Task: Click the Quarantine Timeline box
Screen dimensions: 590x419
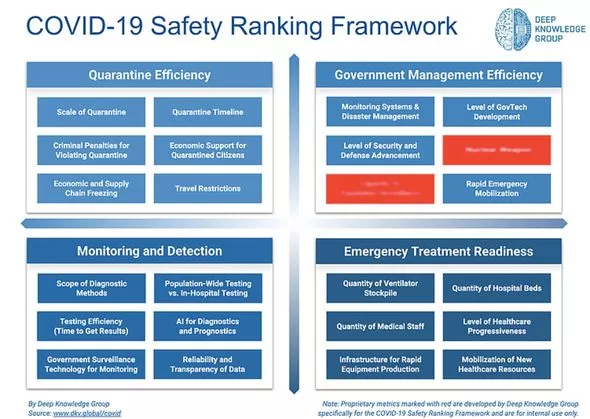Action: pyautogui.click(x=208, y=112)
